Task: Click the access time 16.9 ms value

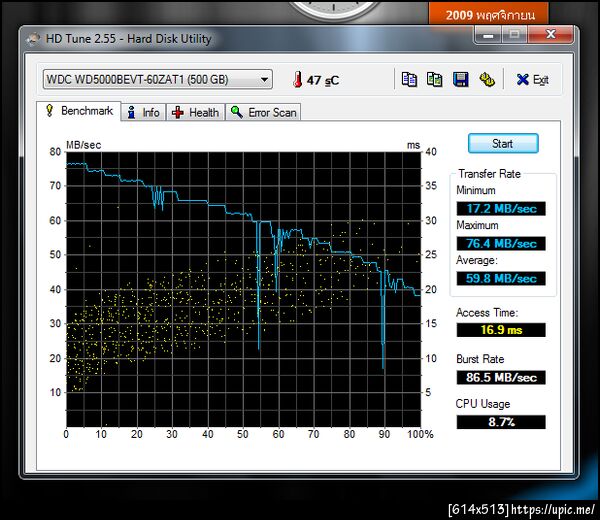Action: (x=501, y=330)
